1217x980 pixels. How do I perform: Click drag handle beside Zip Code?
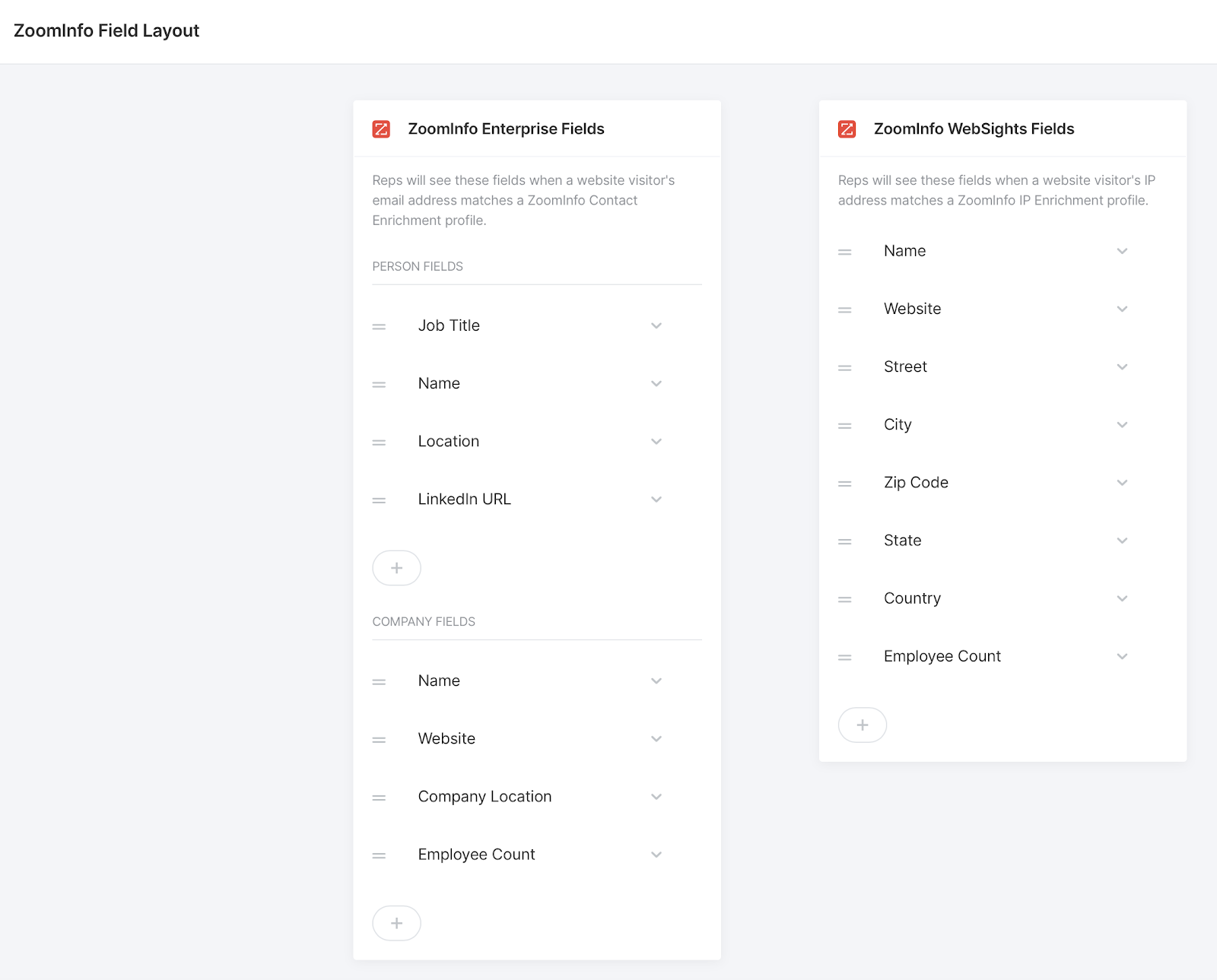pos(844,484)
